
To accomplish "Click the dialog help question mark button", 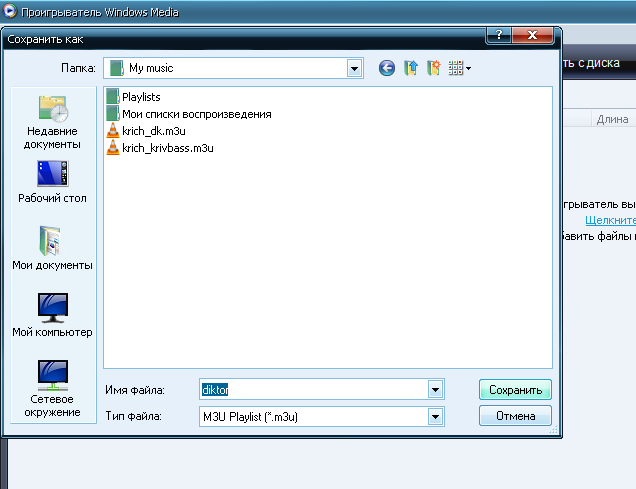I will pos(498,35).
